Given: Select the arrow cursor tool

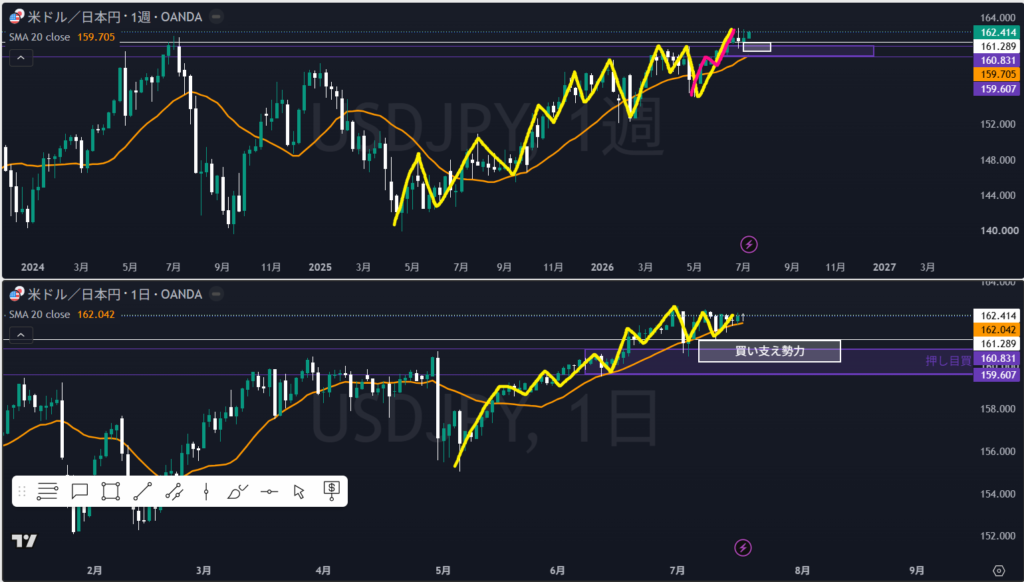Looking at the screenshot, I should tap(299, 491).
